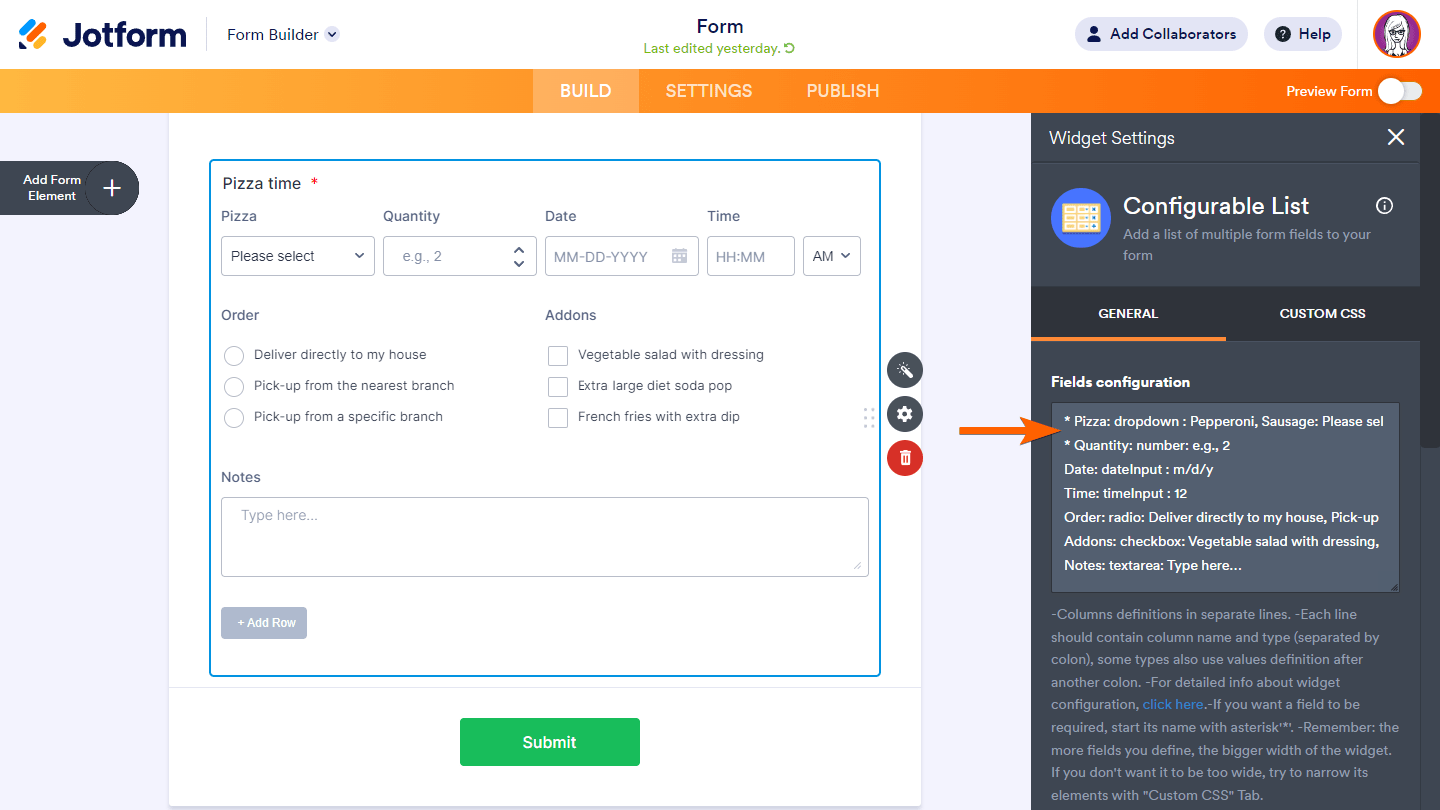Image resolution: width=1440 pixels, height=810 pixels.
Task: Open the widget wizard wand icon
Action: pyautogui.click(x=905, y=370)
